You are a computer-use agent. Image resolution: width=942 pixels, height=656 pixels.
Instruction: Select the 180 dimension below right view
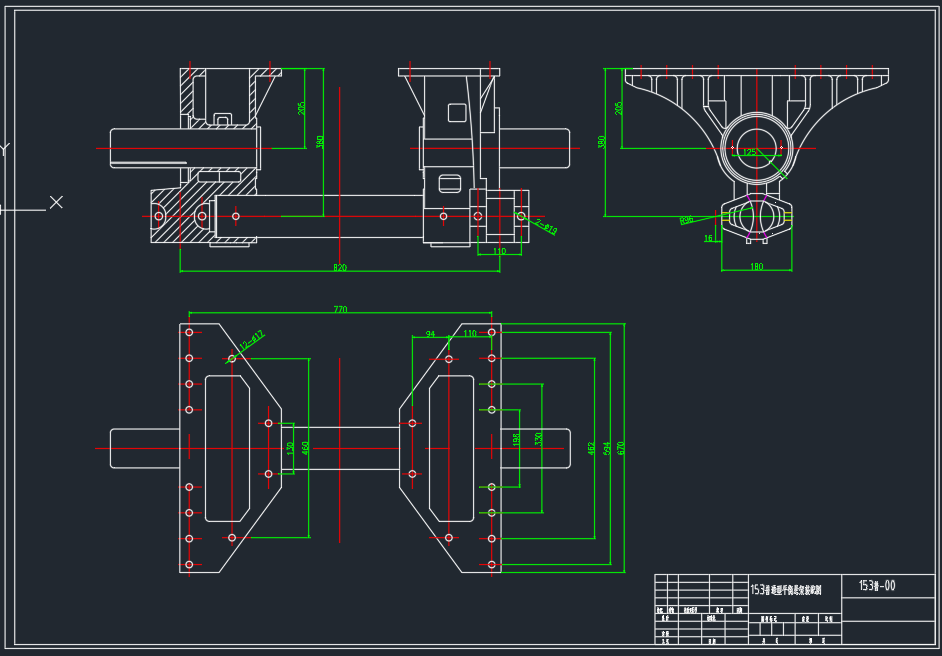(x=757, y=264)
